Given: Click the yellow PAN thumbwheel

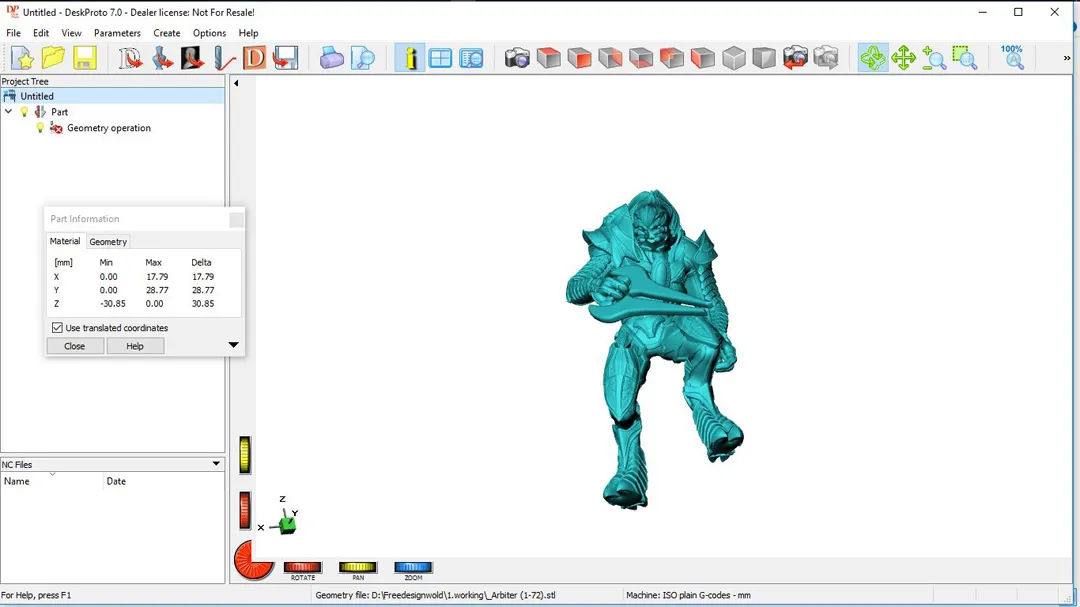Looking at the screenshot, I should coord(357,567).
